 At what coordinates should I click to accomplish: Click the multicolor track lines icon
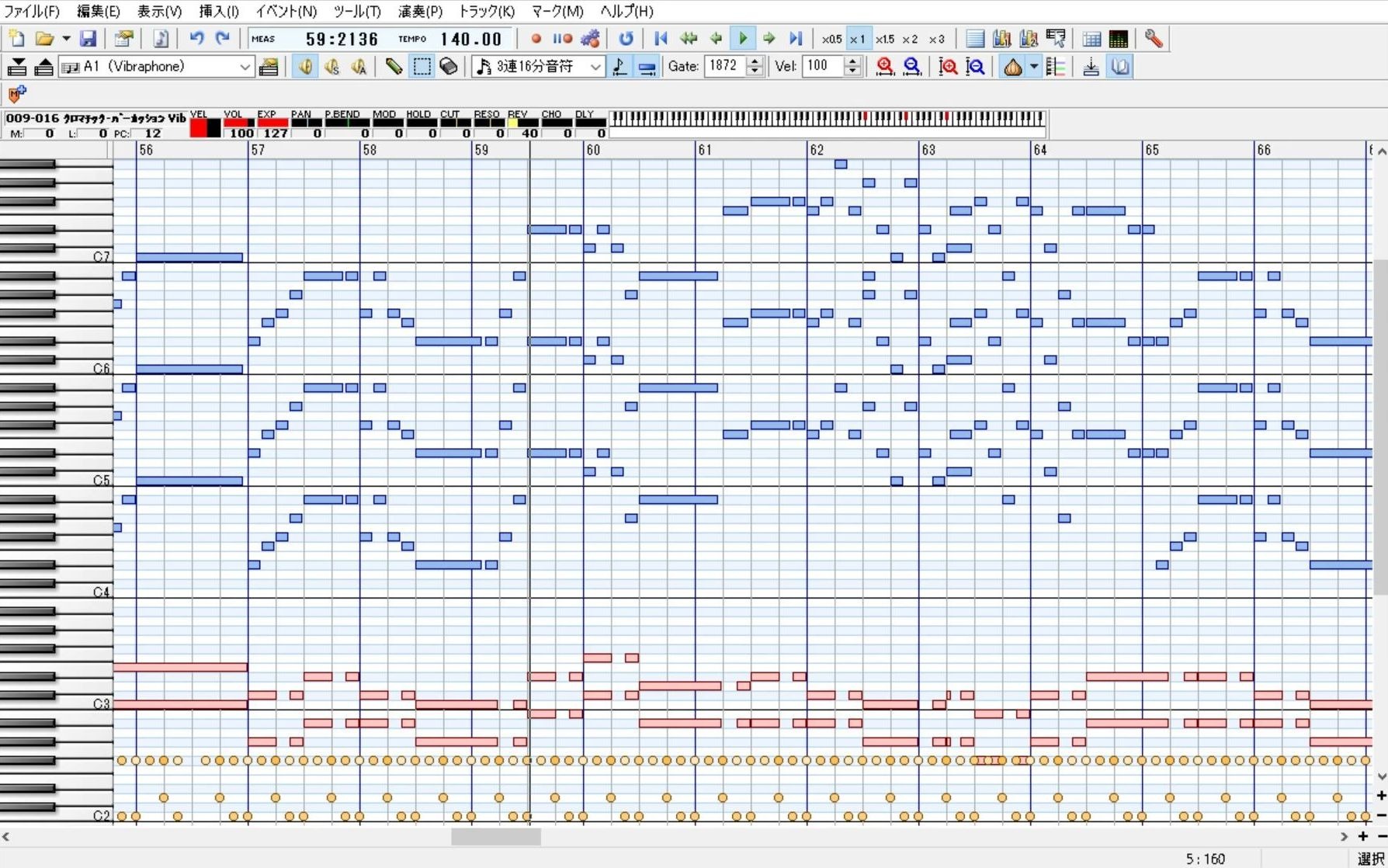1056,67
